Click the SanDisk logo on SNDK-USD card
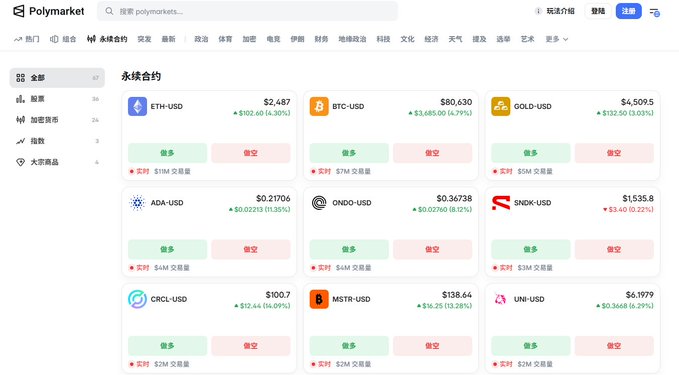679x375 pixels. (501, 203)
